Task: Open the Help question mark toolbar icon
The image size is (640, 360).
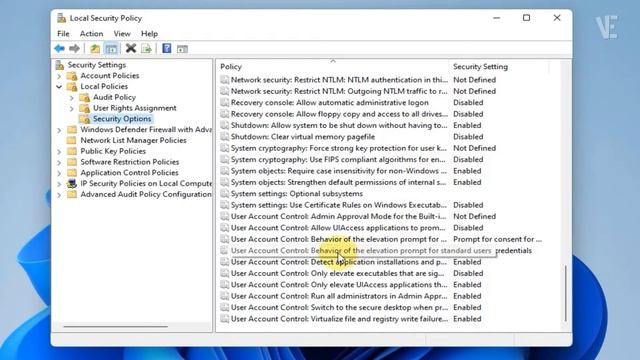Action: tap(167, 49)
